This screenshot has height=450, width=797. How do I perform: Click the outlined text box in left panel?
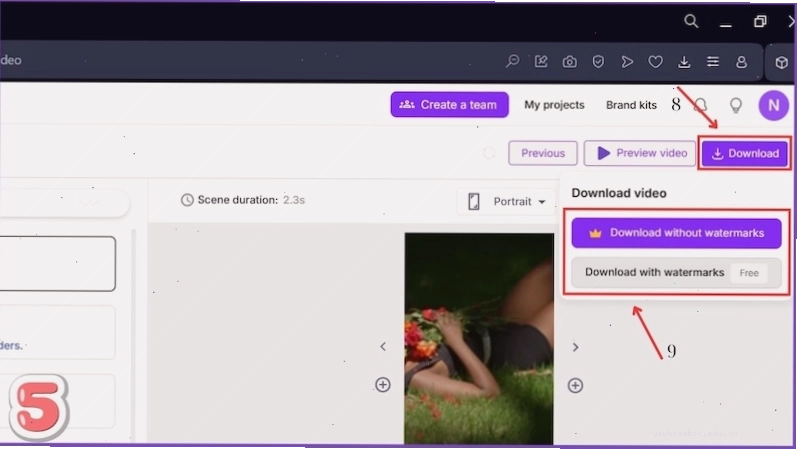click(x=57, y=263)
